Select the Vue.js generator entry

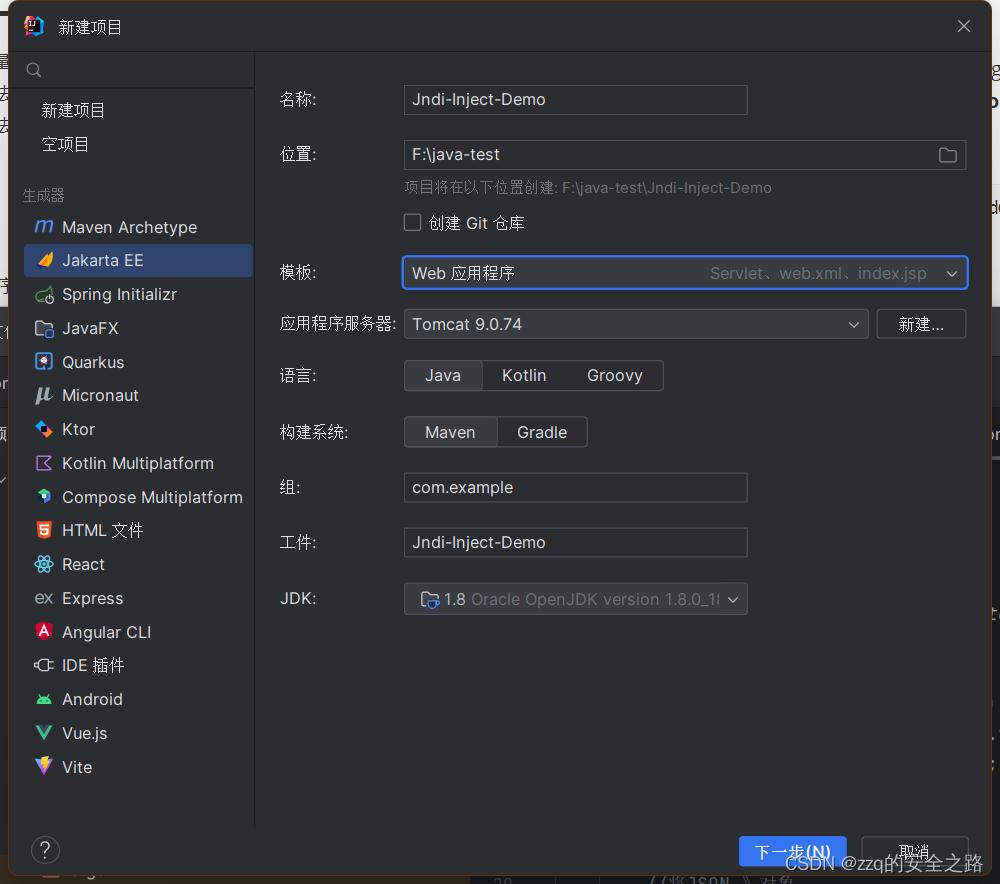click(x=138, y=733)
